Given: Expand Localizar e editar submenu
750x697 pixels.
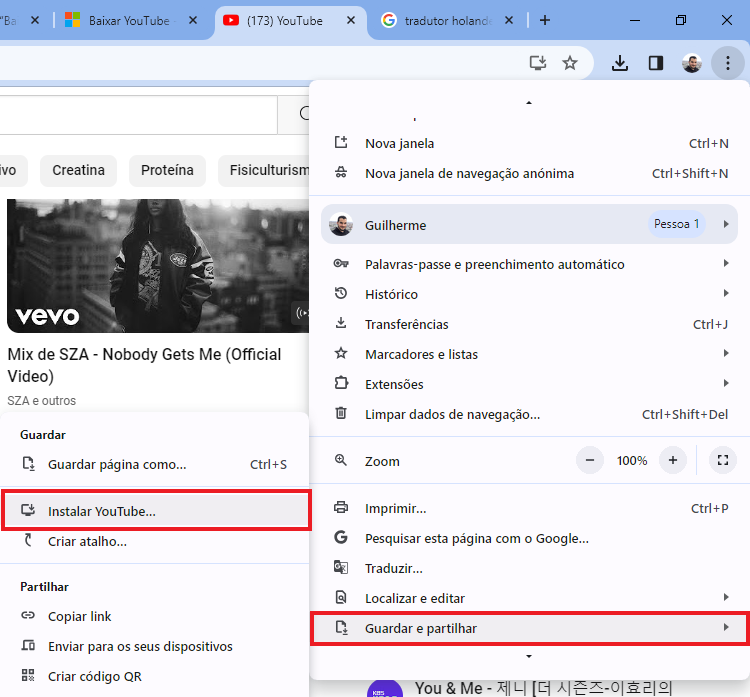Looking at the screenshot, I should coord(529,598).
